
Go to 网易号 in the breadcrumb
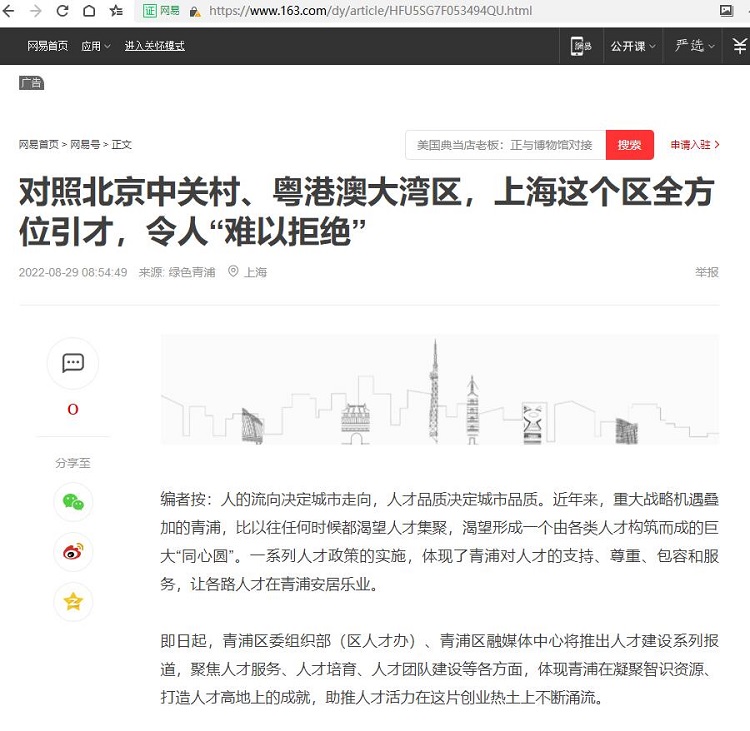pos(84,145)
